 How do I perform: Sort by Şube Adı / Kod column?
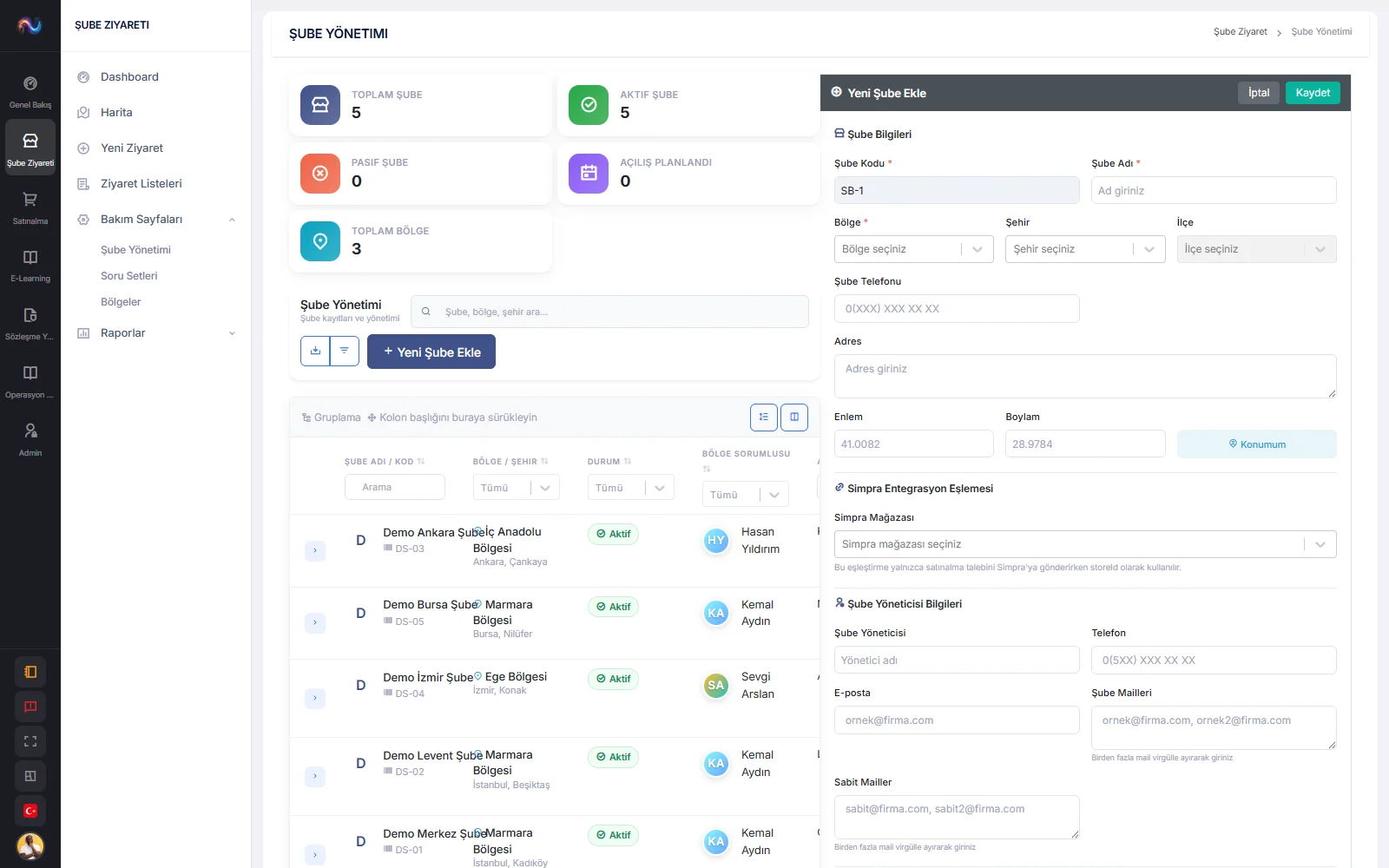[385, 462]
